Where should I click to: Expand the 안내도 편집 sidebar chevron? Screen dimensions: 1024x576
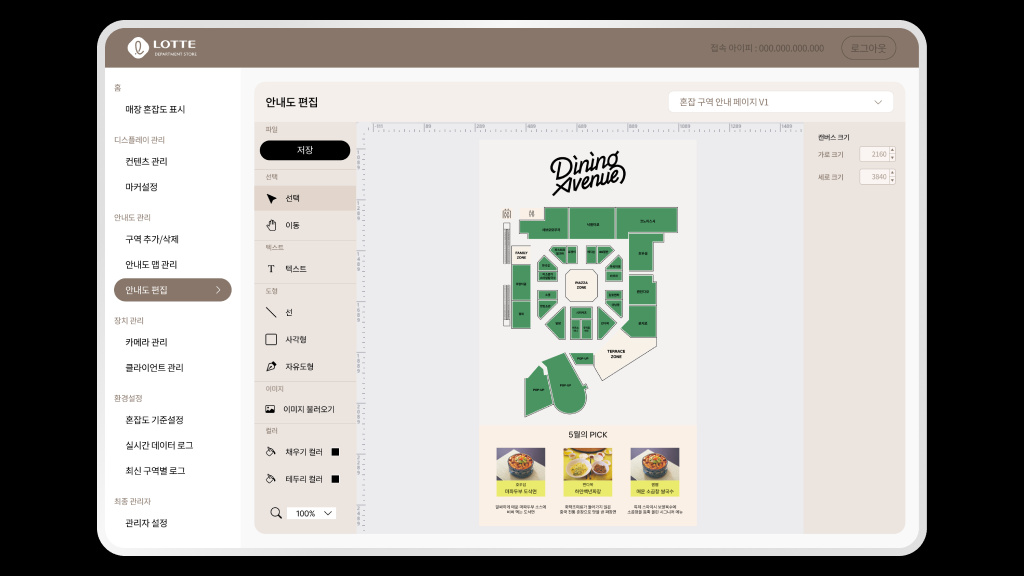[x=218, y=290]
